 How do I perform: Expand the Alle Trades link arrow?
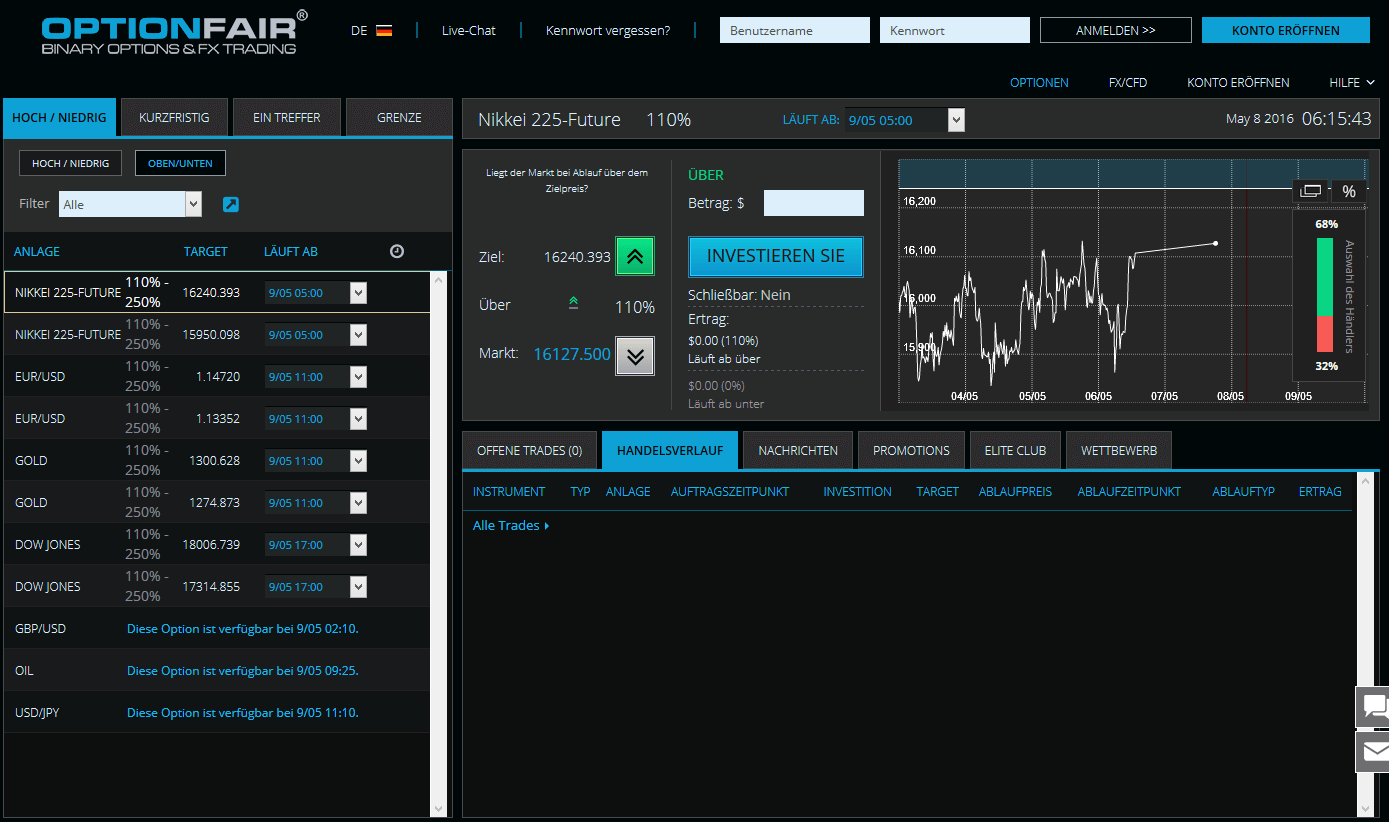tap(547, 526)
